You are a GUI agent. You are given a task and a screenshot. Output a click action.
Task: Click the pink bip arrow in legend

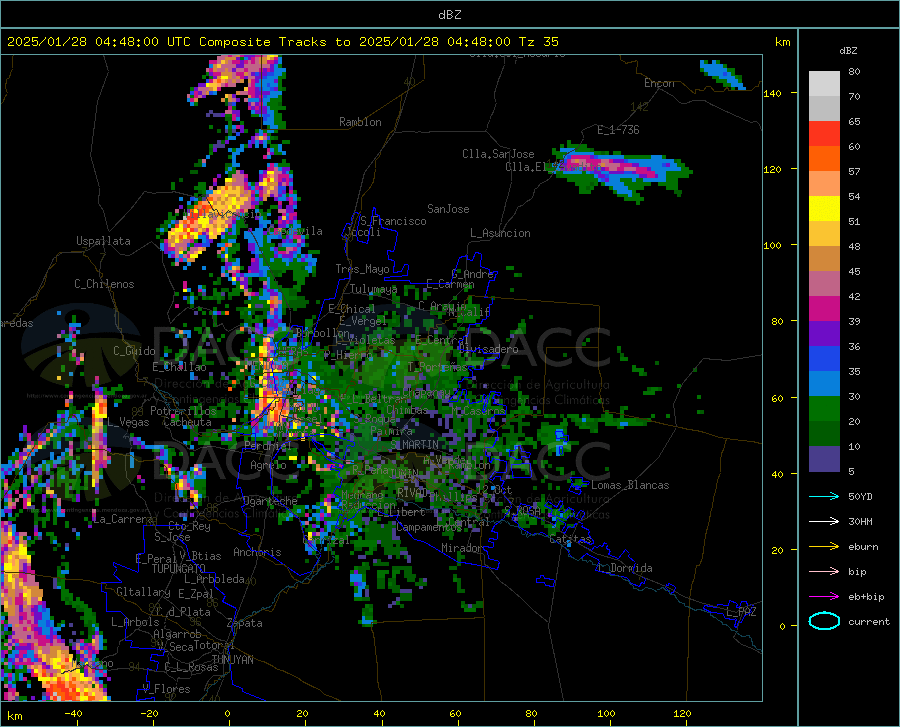(x=824, y=572)
